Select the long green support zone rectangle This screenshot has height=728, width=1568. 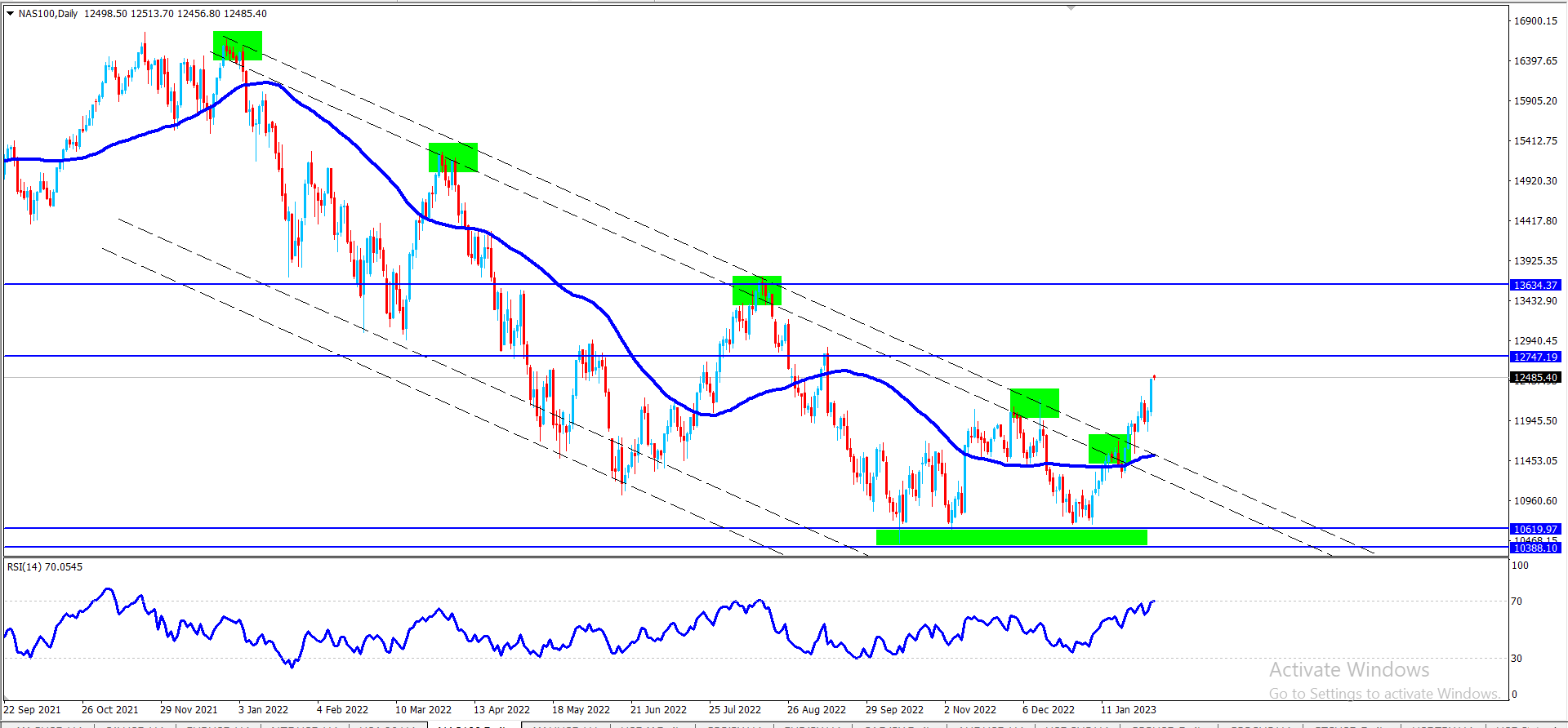[1012, 537]
